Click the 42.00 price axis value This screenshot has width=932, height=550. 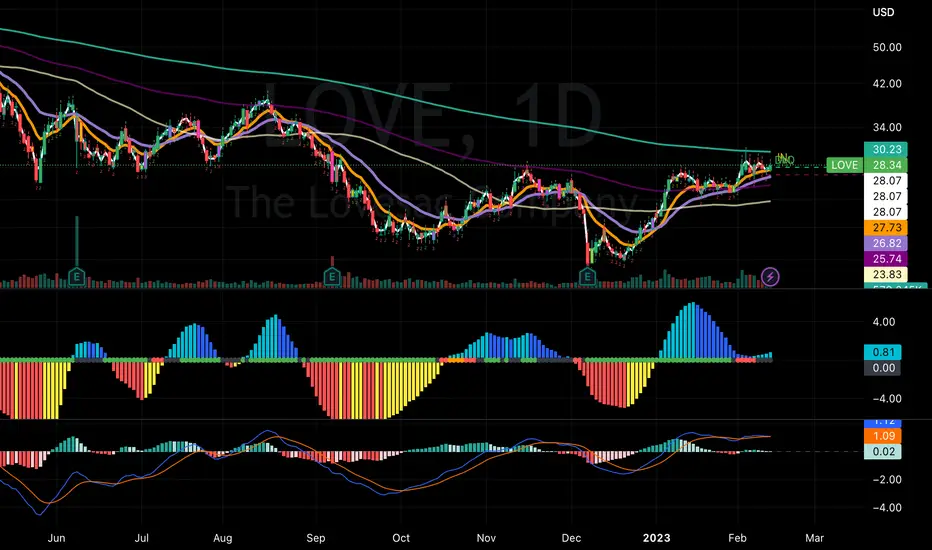[887, 84]
